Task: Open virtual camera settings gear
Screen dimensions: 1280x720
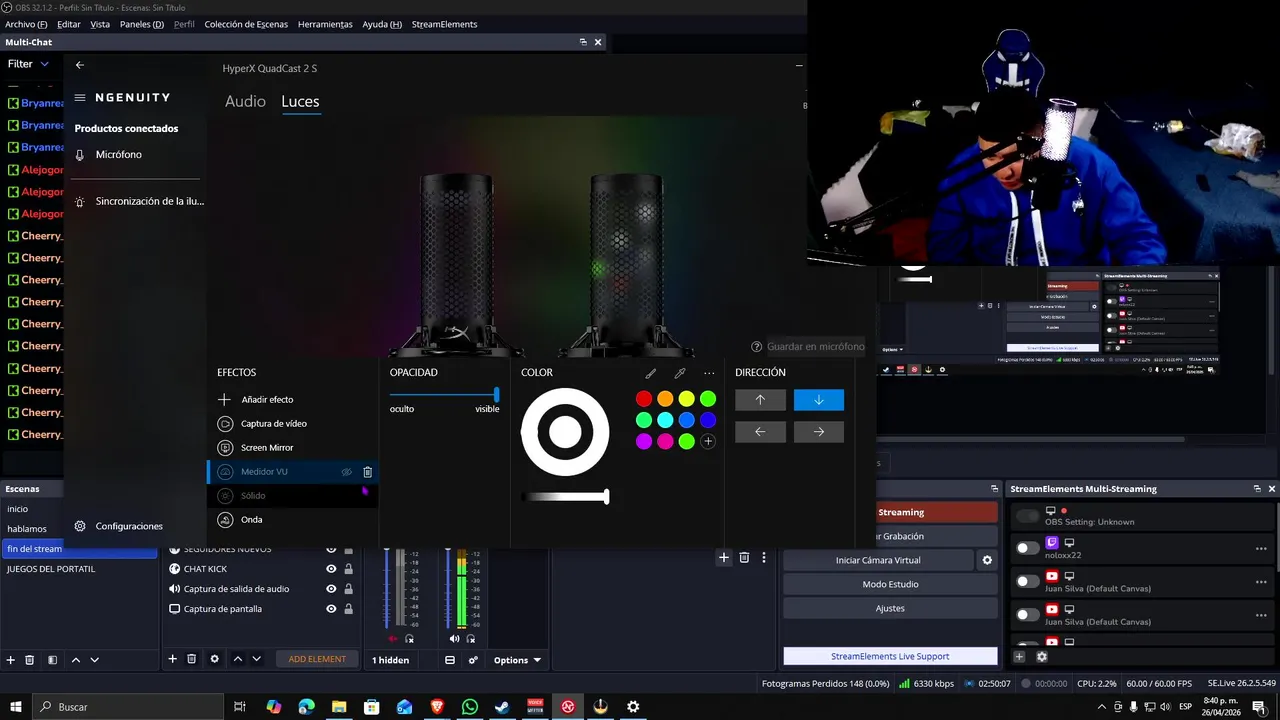Action: click(x=987, y=560)
